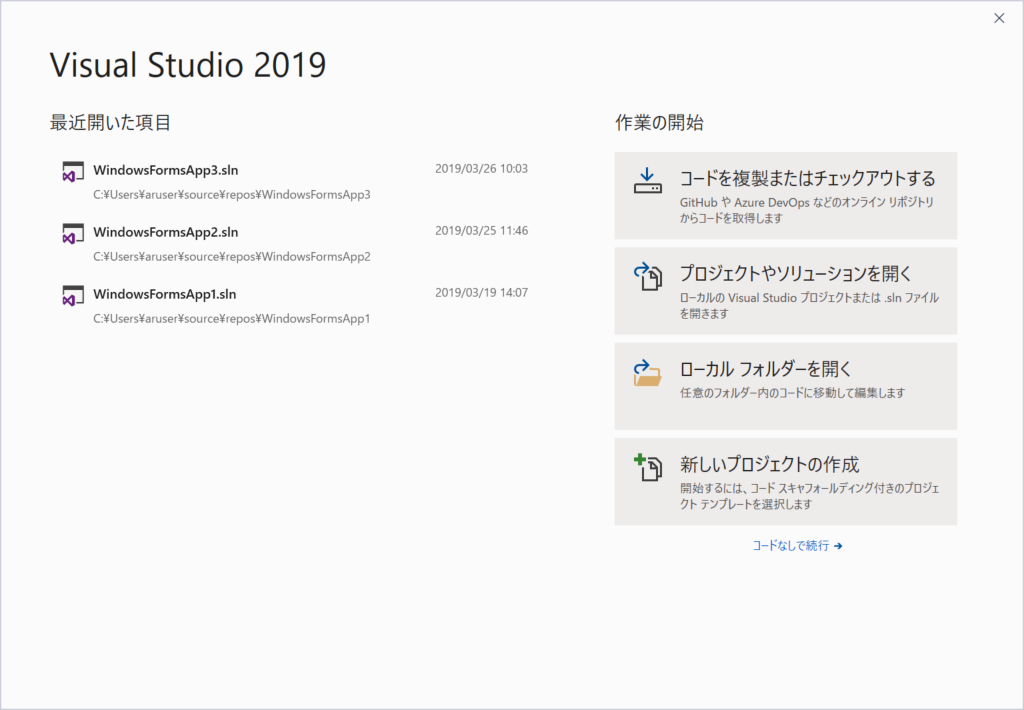Close the Visual Studio 2019 start window
The height and width of the screenshot is (710, 1024).
click(999, 18)
